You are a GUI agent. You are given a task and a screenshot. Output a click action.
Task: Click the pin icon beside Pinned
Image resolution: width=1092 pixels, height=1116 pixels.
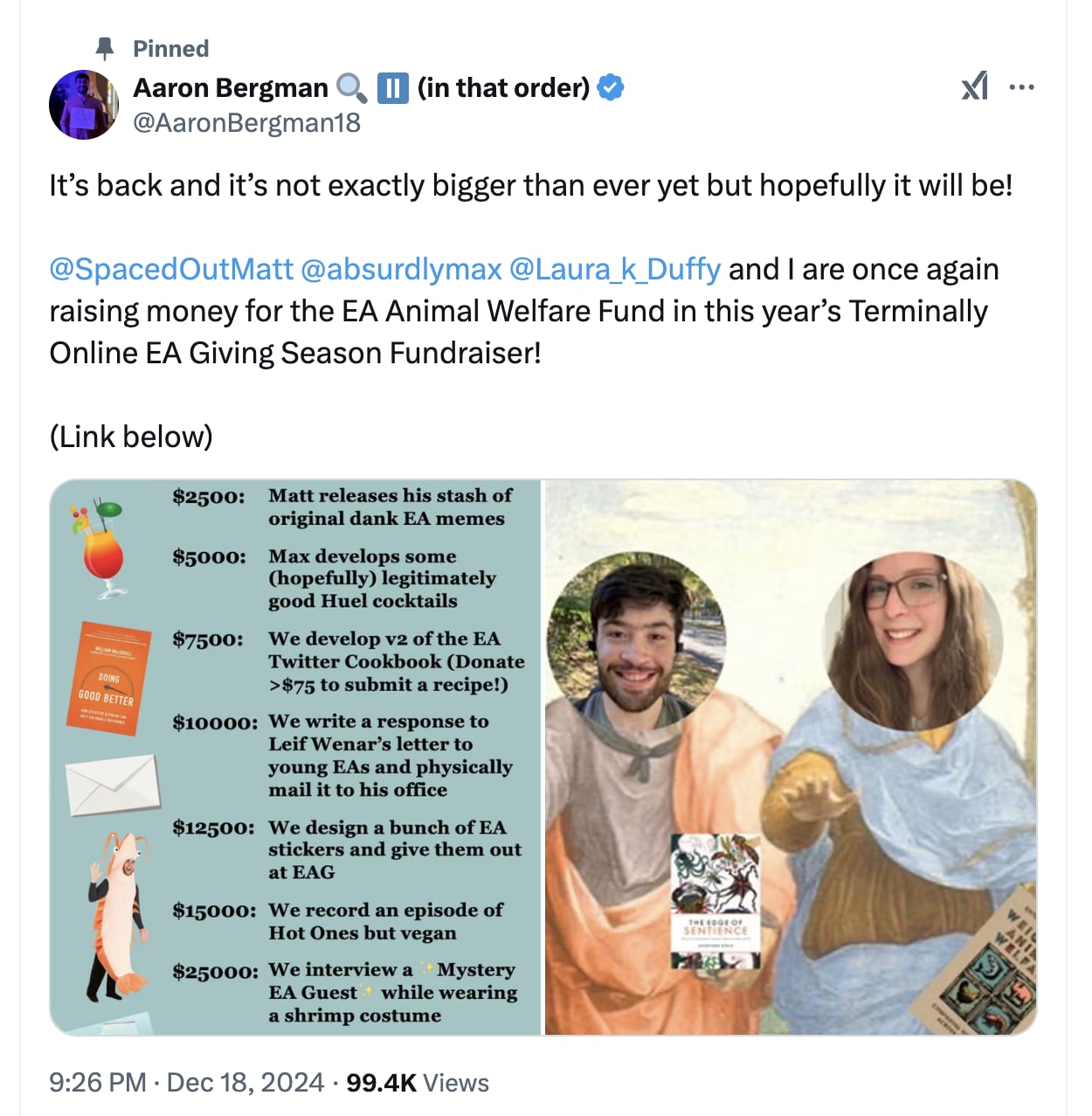(x=105, y=48)
